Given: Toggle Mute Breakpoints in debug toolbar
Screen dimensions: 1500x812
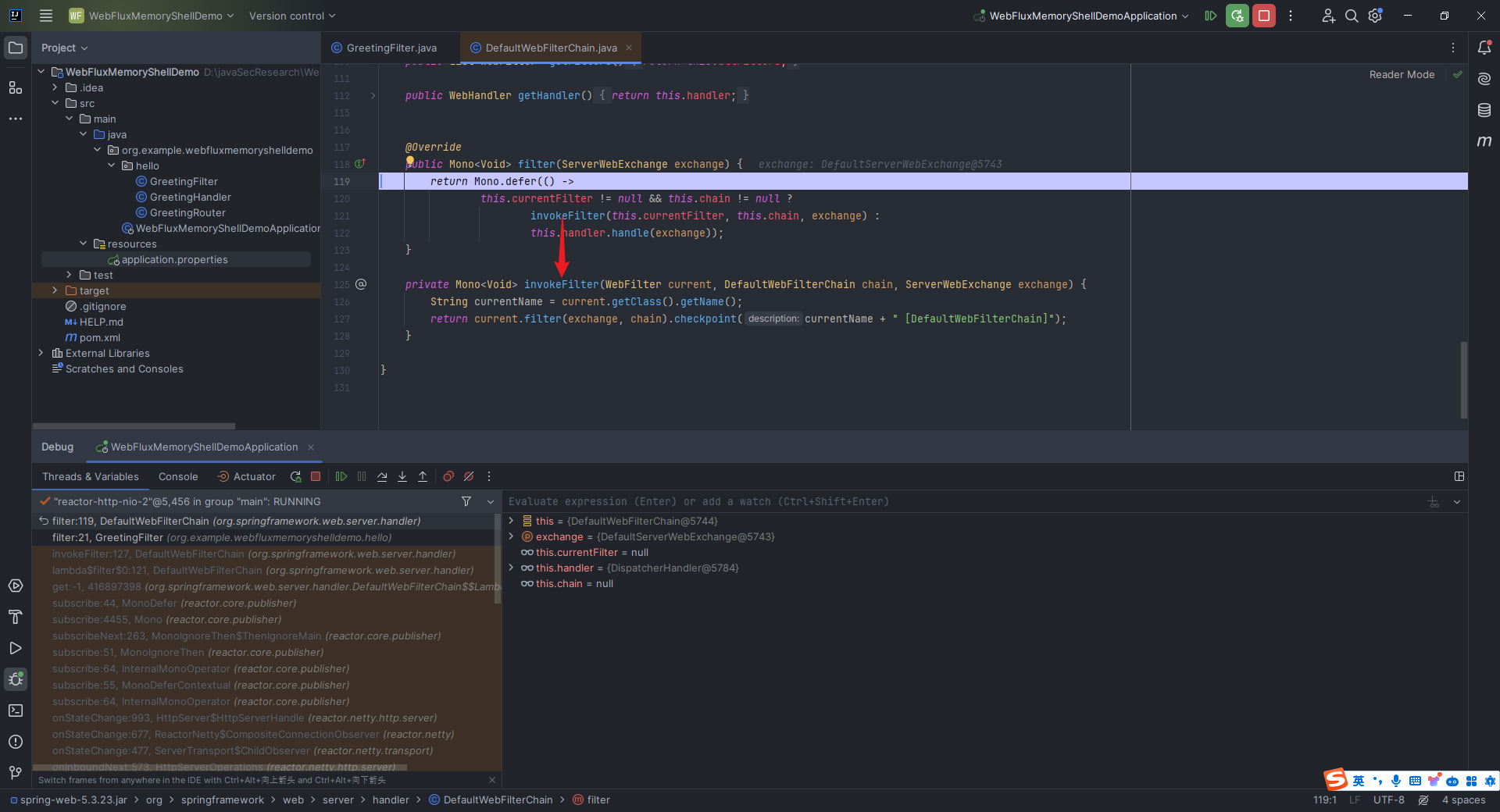Looking at the screenshot, I should tap(469, 476).
